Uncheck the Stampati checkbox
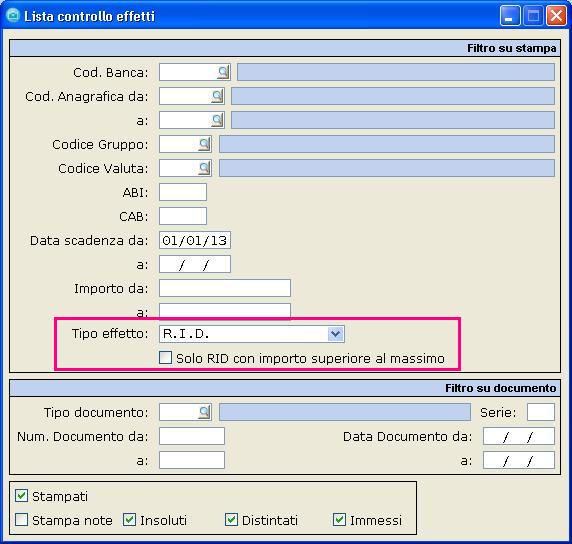This screenshot has height=544, width=572. pyautogui.click(x=21, y=495)
